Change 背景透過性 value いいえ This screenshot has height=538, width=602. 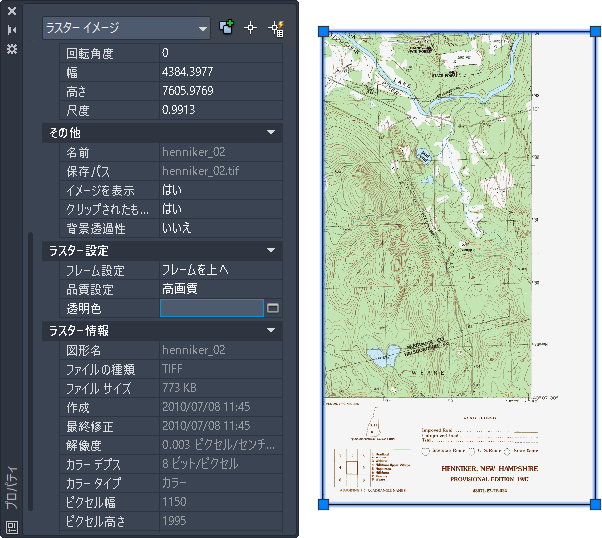(x=221, y=228)
